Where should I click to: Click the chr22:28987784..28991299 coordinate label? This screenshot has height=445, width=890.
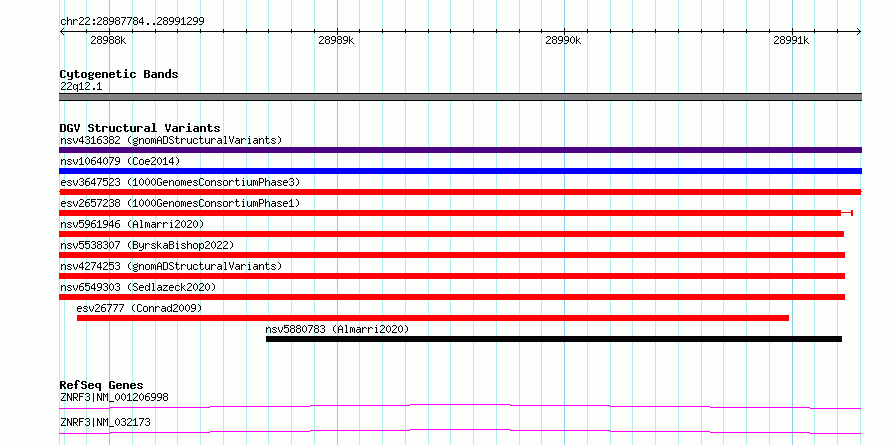(132, 21)
